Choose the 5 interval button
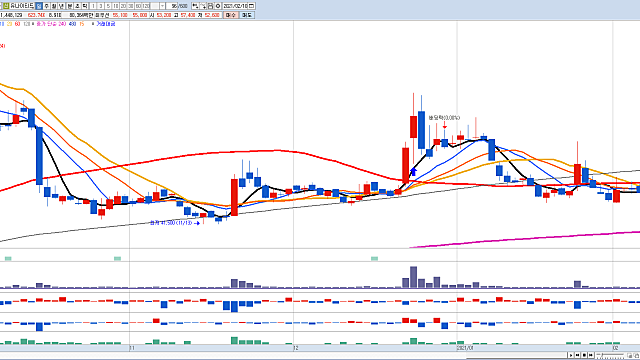Image resolution: width=640 pixels, height=360 pixels. click(x=108, y=6)
